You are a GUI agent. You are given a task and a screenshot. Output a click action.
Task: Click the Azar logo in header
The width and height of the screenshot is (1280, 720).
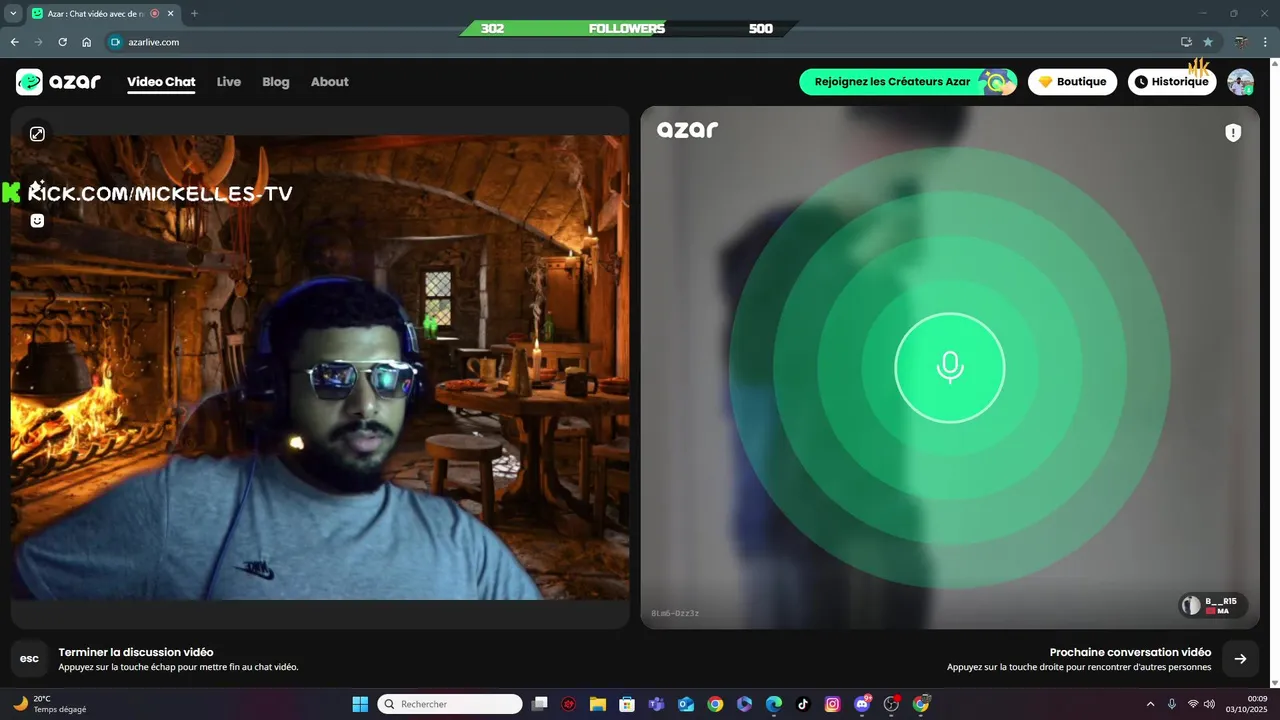tap(58, 82)
